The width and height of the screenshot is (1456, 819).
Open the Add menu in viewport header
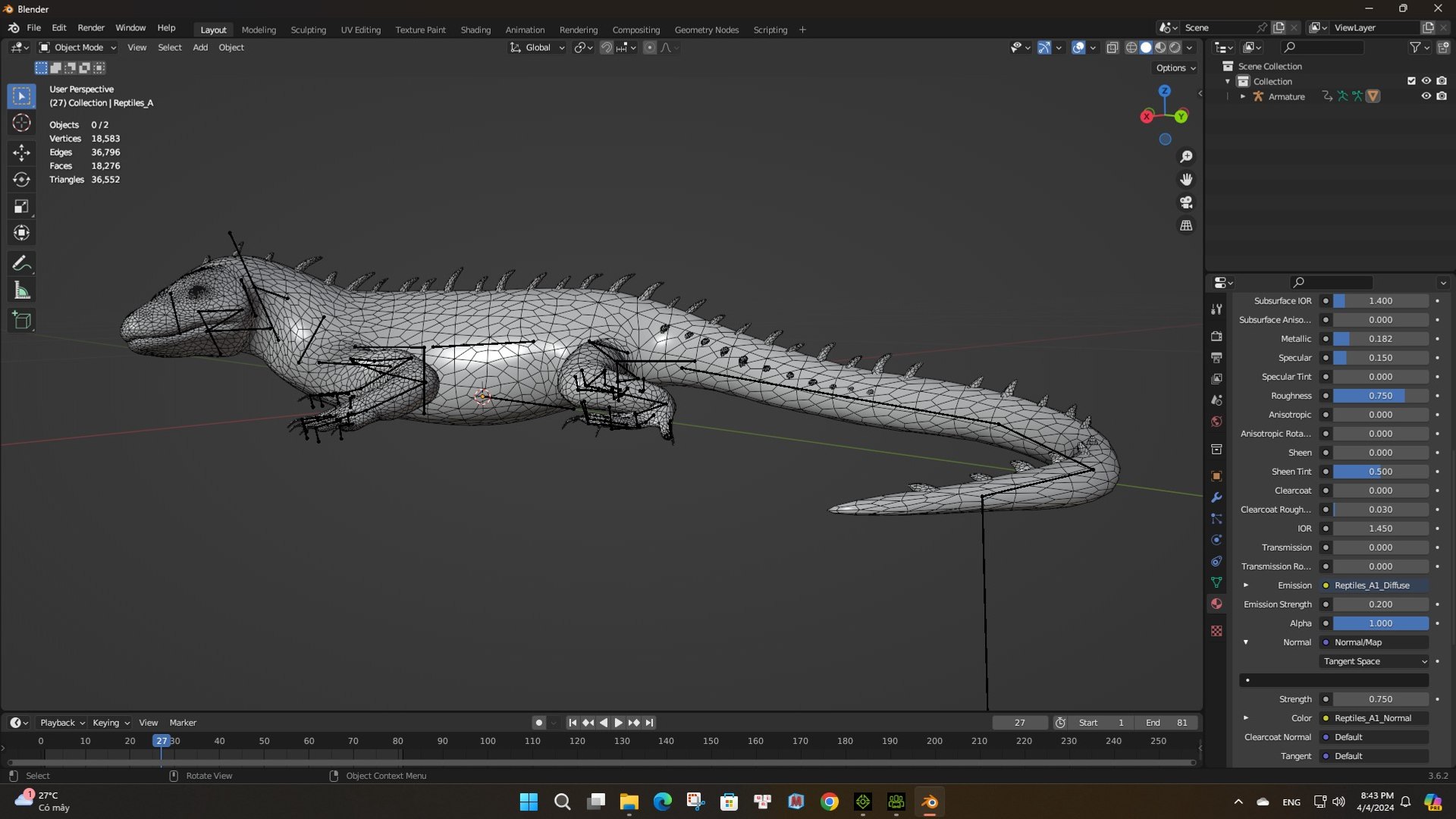(200, 48)
